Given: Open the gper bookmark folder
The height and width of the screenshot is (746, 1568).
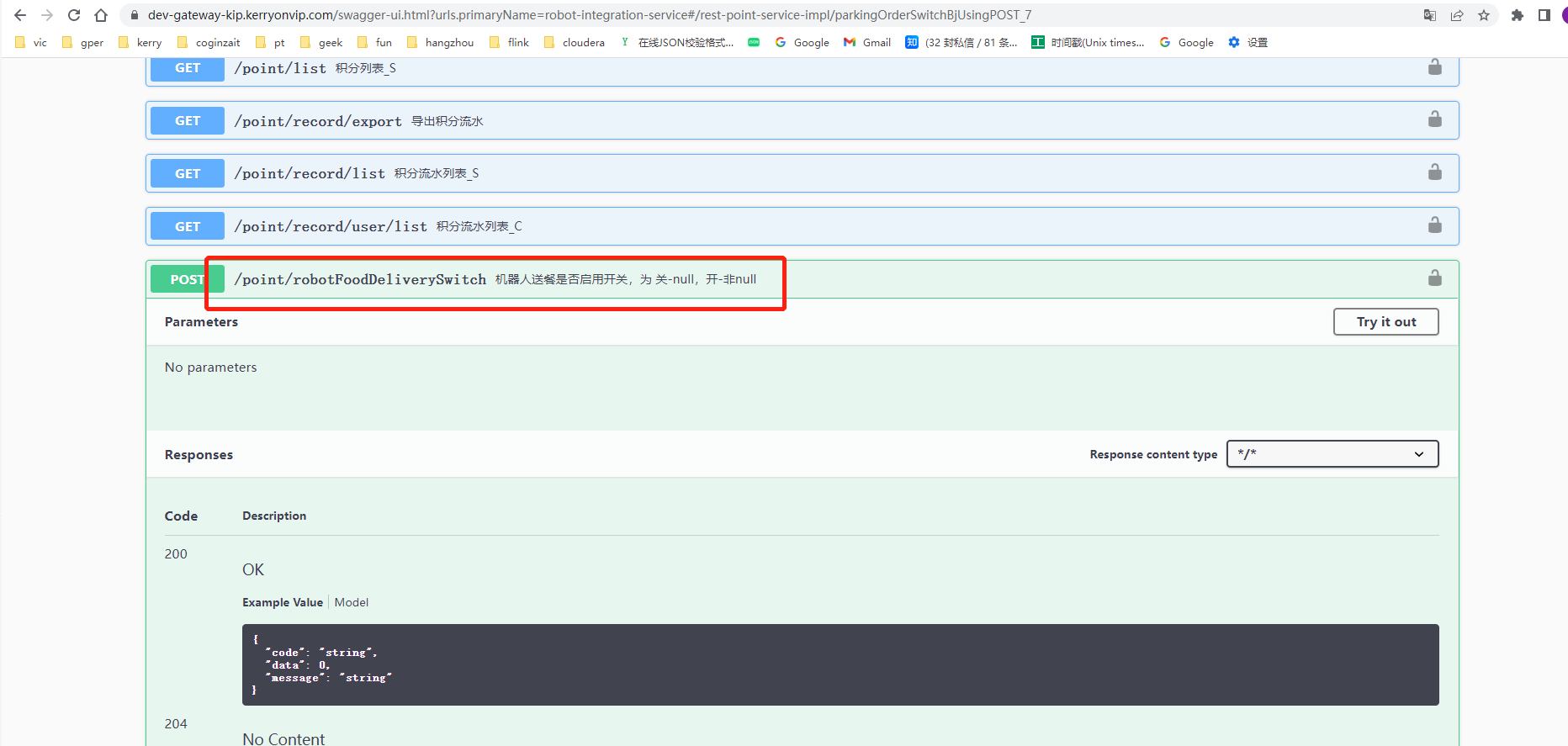Looking at the screenshot, I should 82,42.
